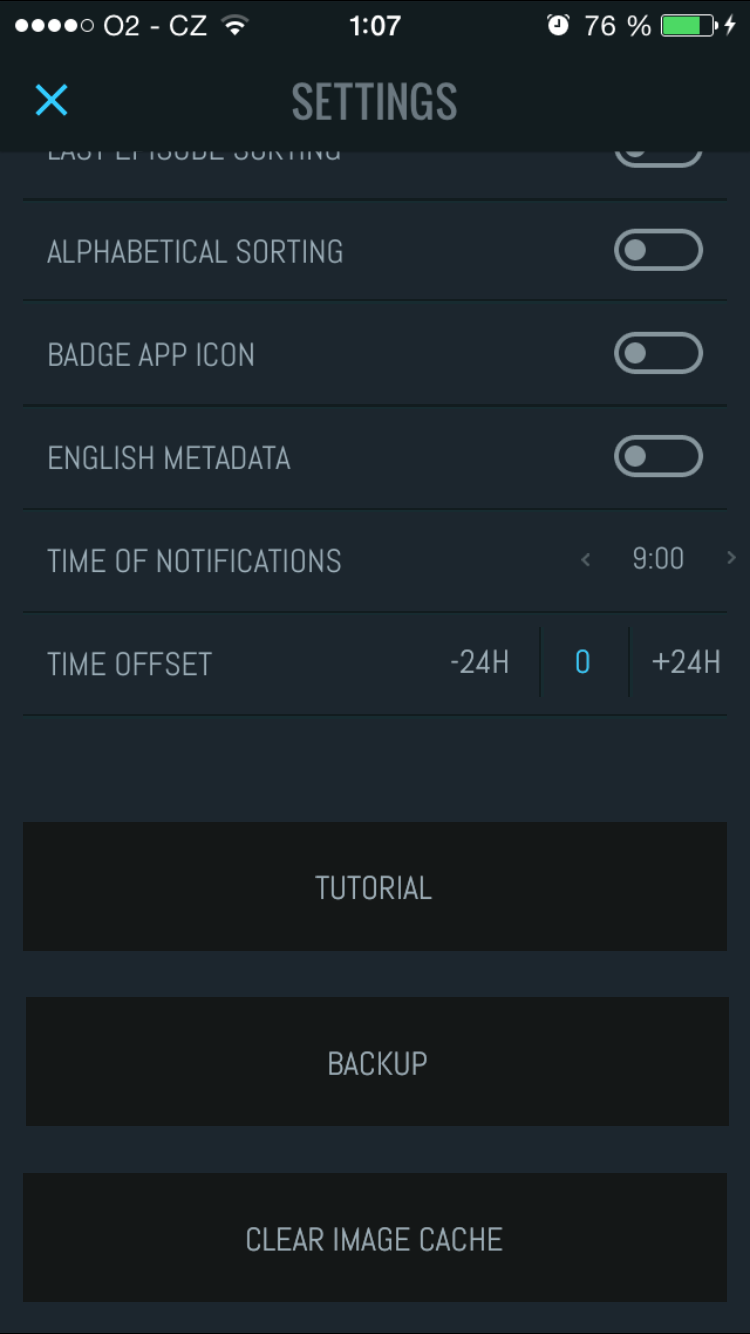Tap the alarm clock status icon
750x1334 pixels.
pyautogui.click(x=558, y=25)
